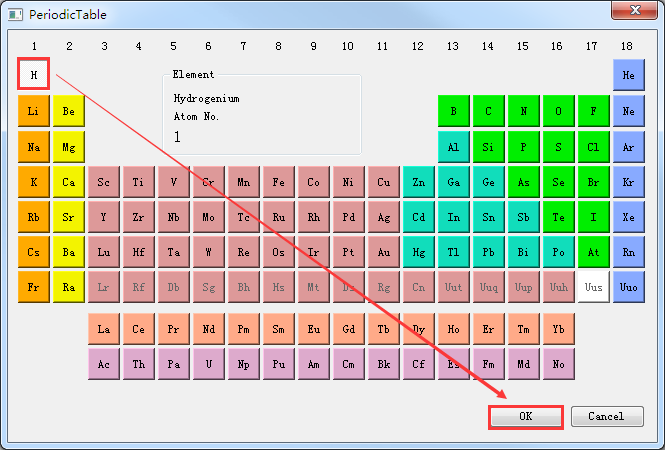Pick the Cadmium (Cd) element

419,217
